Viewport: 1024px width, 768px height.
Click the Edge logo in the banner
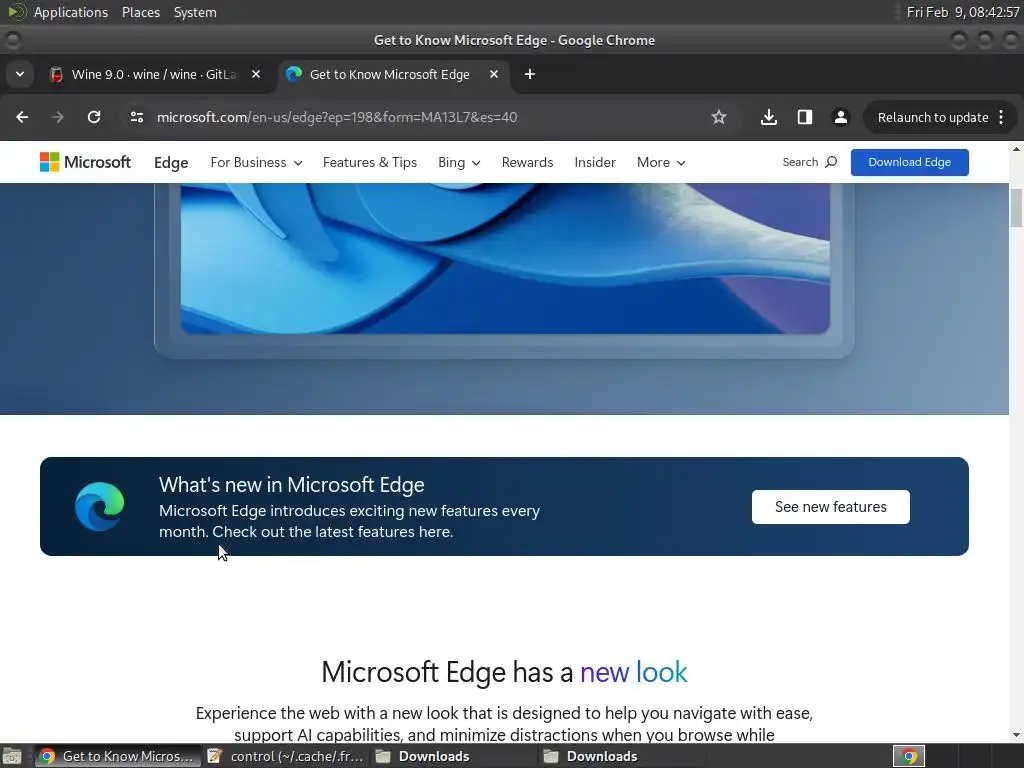click(x=99, y=506)
